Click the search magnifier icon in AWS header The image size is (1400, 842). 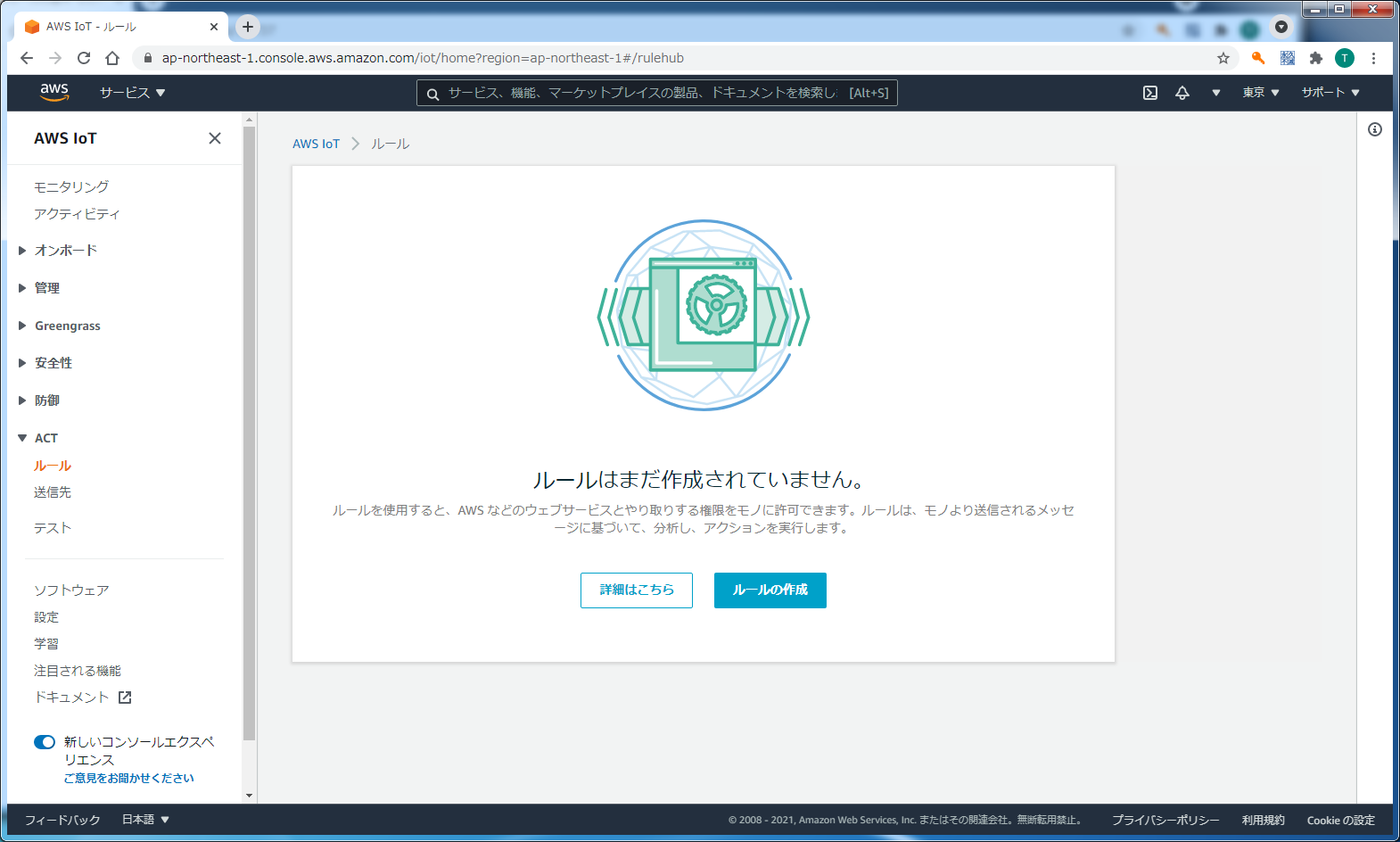pos(432,94)
